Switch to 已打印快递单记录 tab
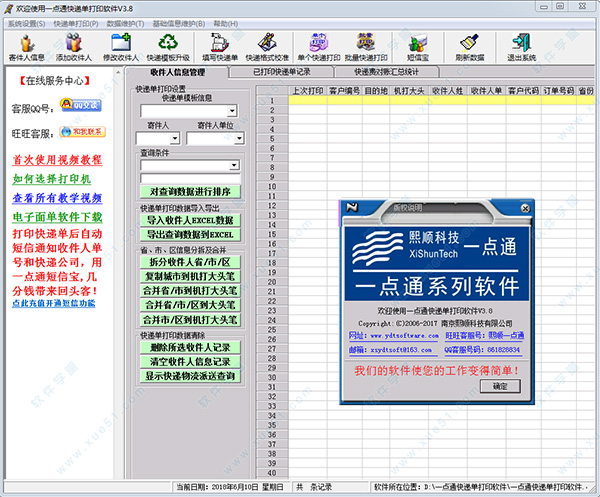This screenshot has height=497, width=600. (282, 72)
